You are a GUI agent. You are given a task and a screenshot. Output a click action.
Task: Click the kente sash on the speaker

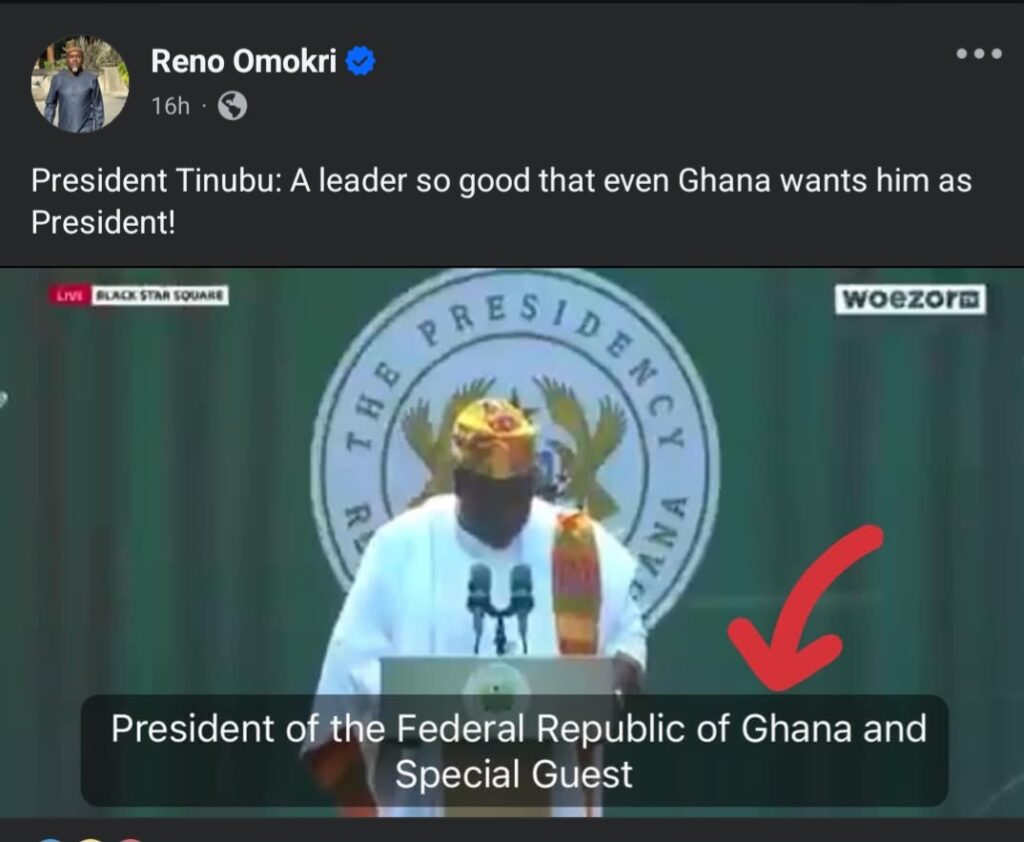pos(575,581)
